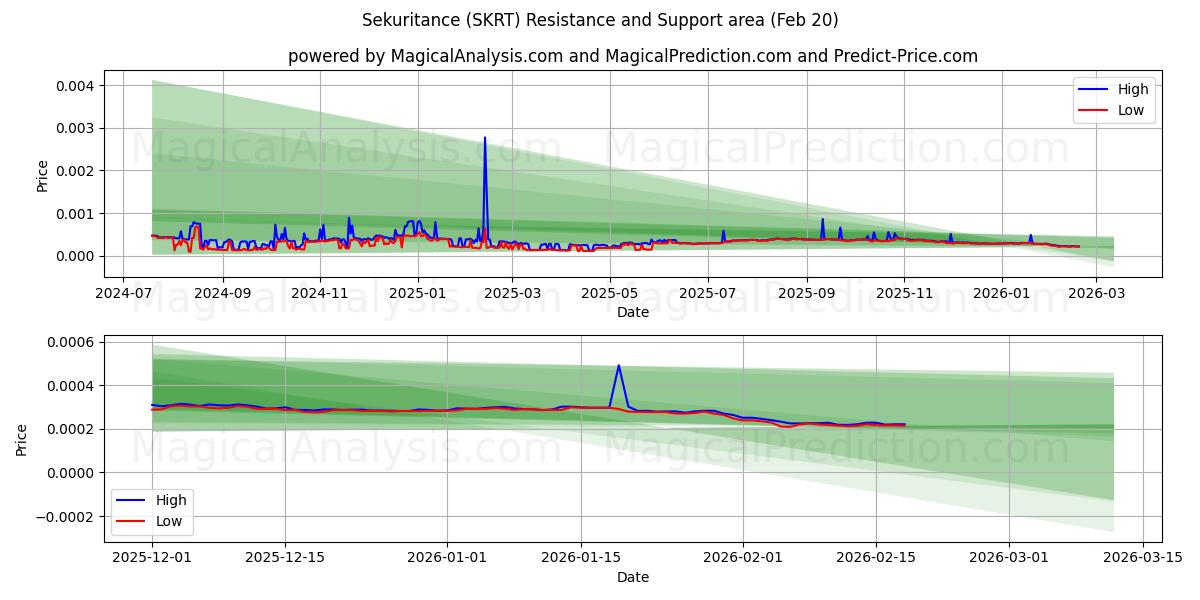Open the top-right legend panel
This screenshot has width=1200, height=600.
[1115, 99]
